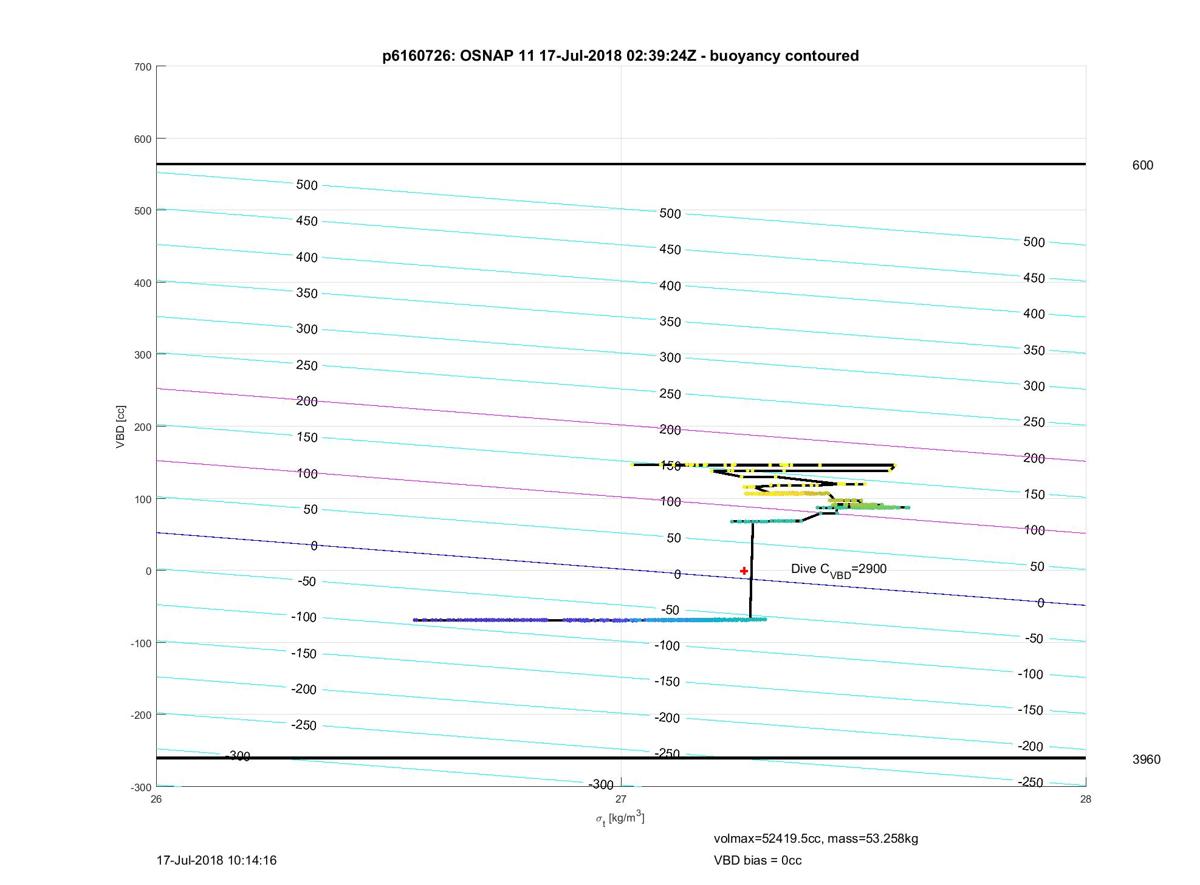Click the green data cluster near 90 cc
This screenshot has height=885, width=1200.
pyautogui.click(x=863, y=506)
